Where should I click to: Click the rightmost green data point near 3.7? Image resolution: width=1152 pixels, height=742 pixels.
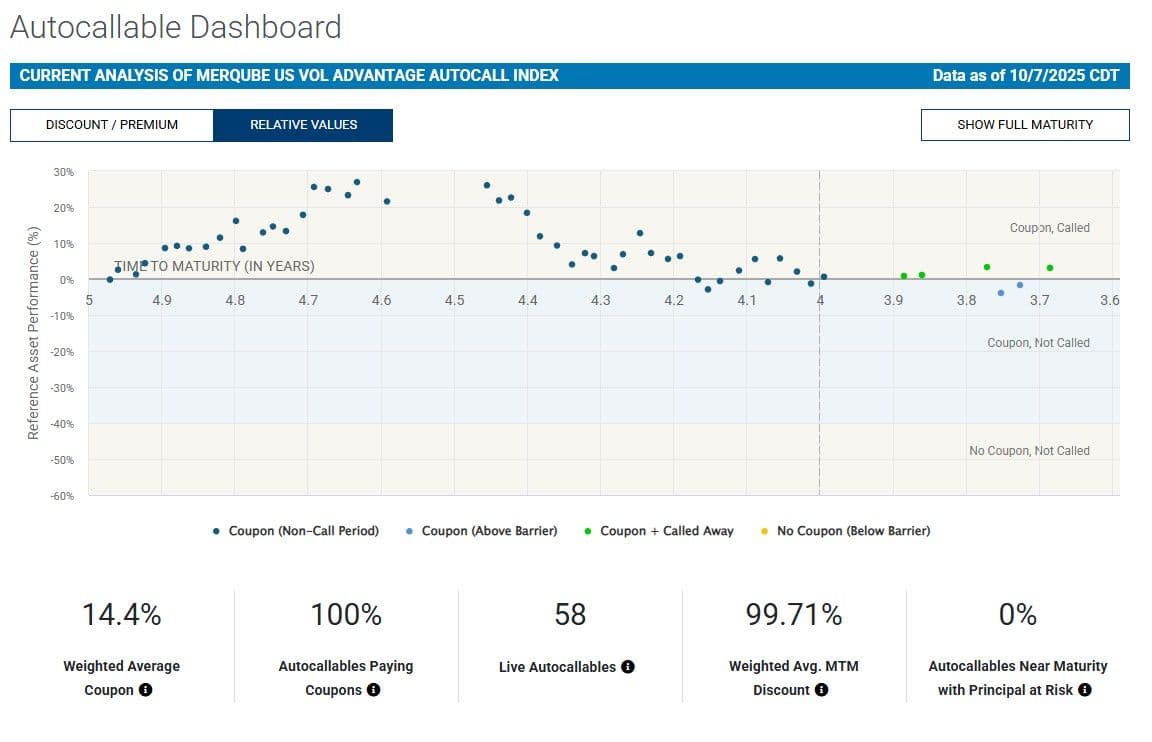(1050, 268)
